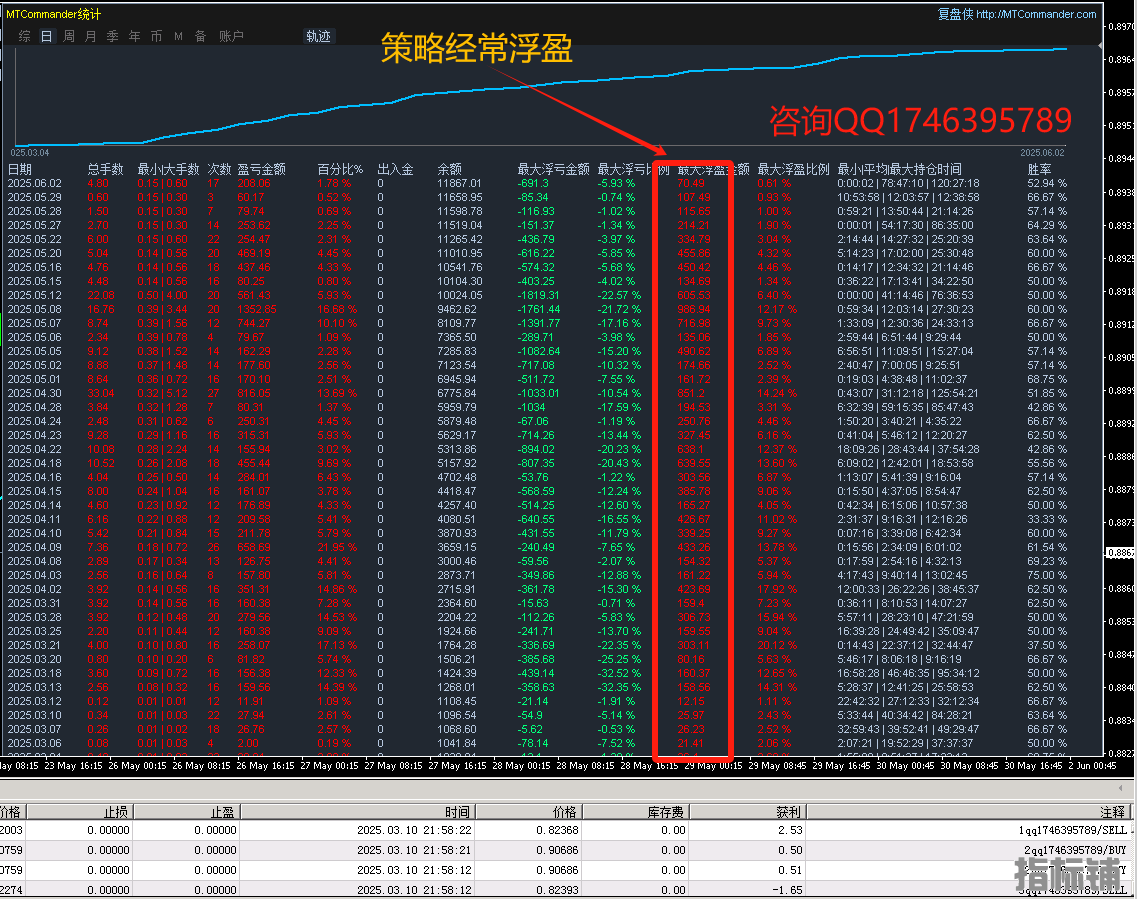Switch to the 账户 account tab
Viewport: 1137px width, 899px height.
pyautogui.click(x=231, y=36)
